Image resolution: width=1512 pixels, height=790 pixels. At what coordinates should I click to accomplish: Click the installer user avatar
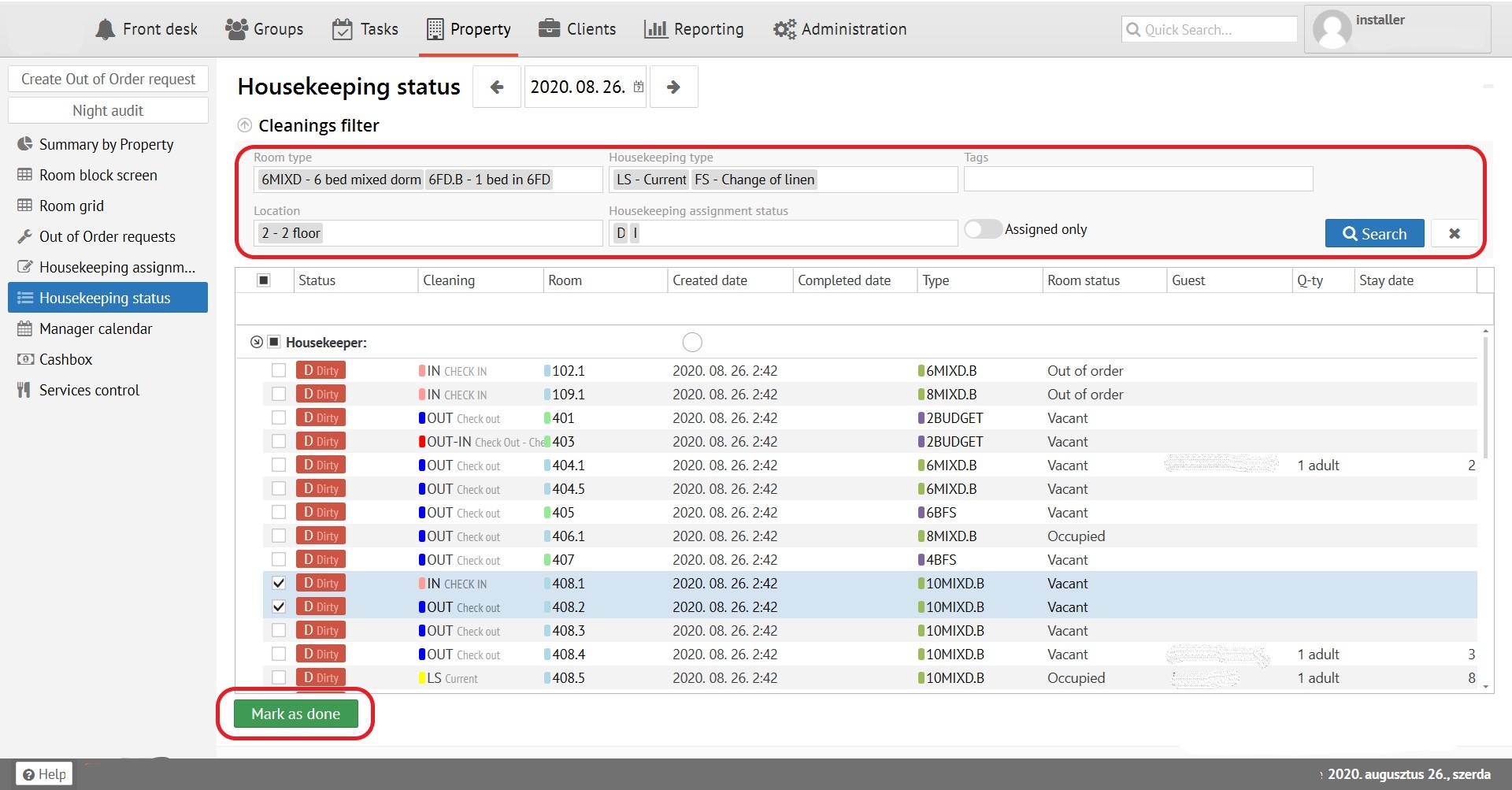point(1332,30)
